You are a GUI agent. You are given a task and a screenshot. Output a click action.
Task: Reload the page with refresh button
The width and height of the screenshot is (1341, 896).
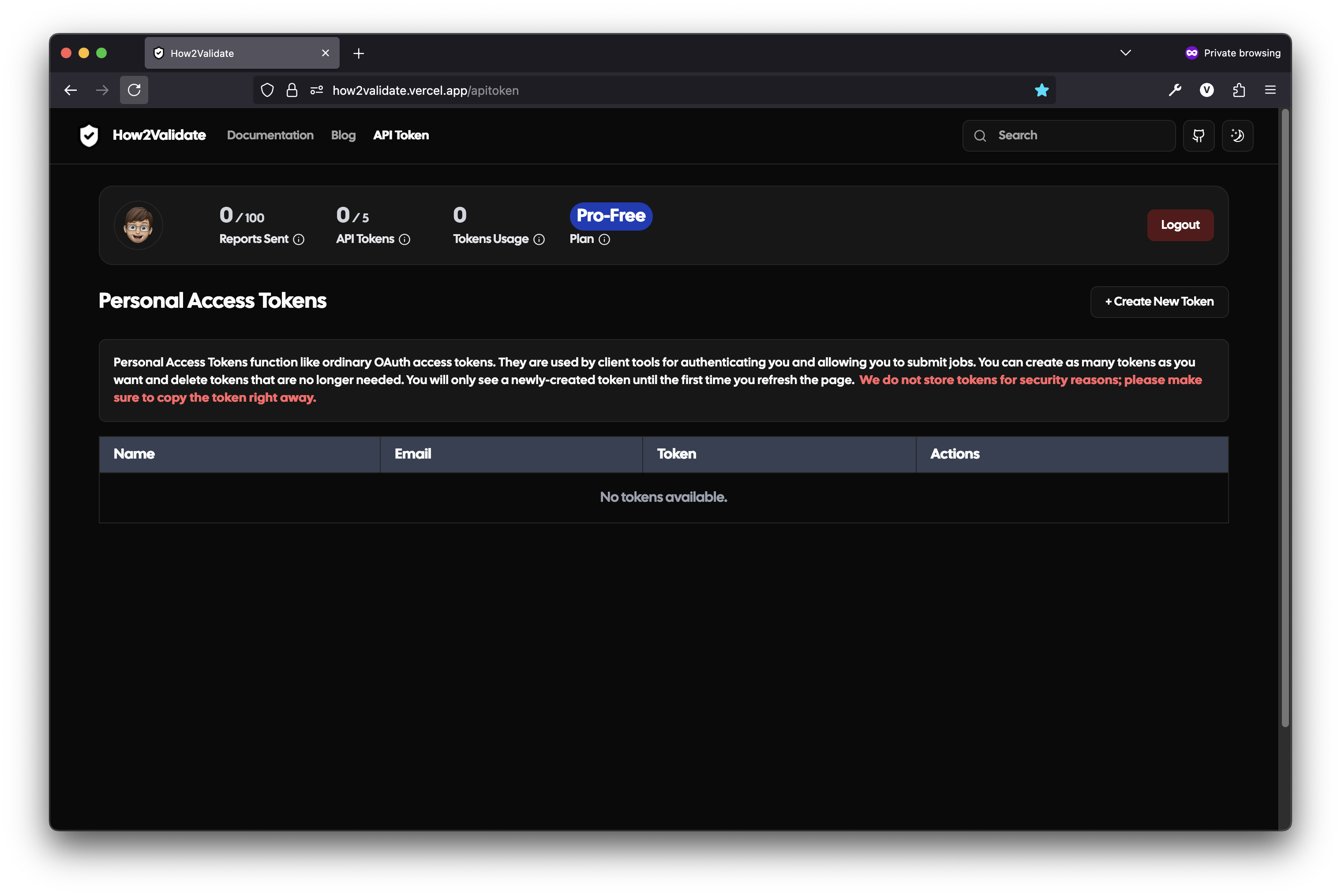point(134,90)
